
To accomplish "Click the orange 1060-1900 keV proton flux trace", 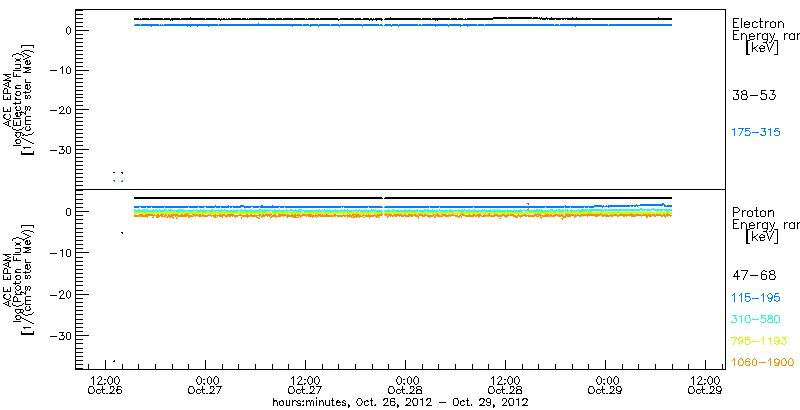I will [x=403, y=215].
